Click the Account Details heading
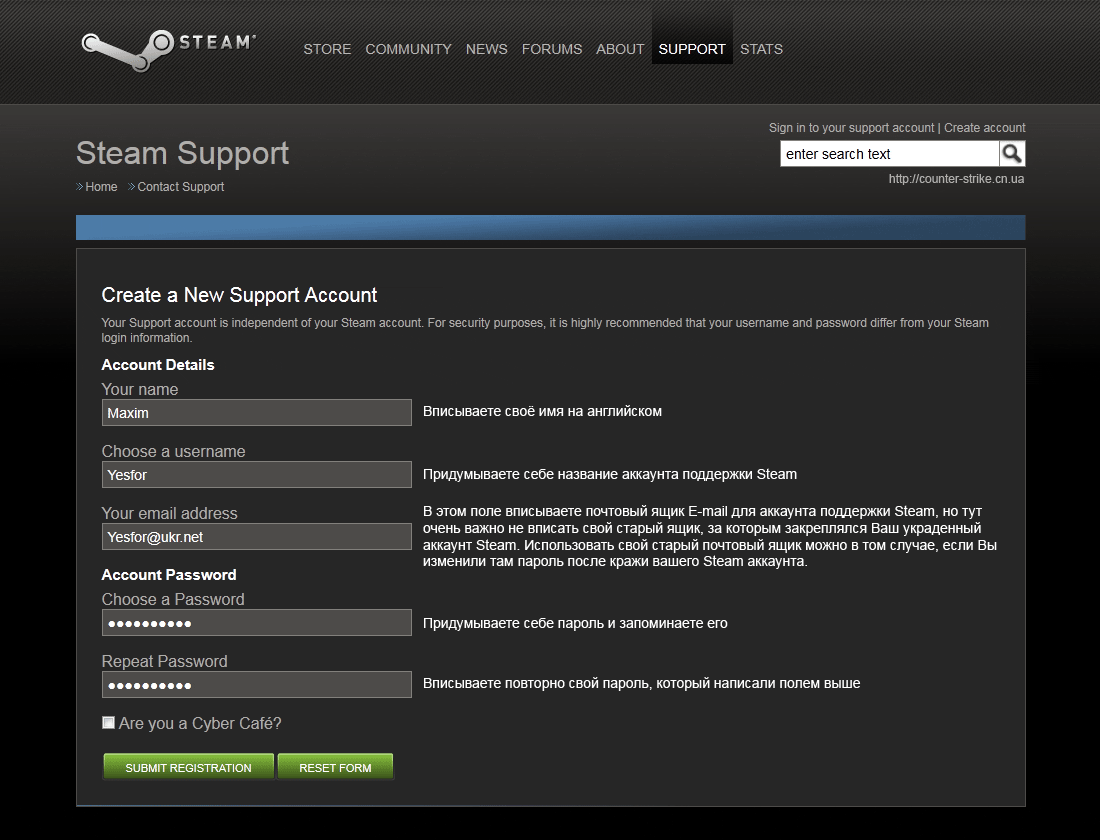This screenshot has width=1100, height=840. point(158,365)
